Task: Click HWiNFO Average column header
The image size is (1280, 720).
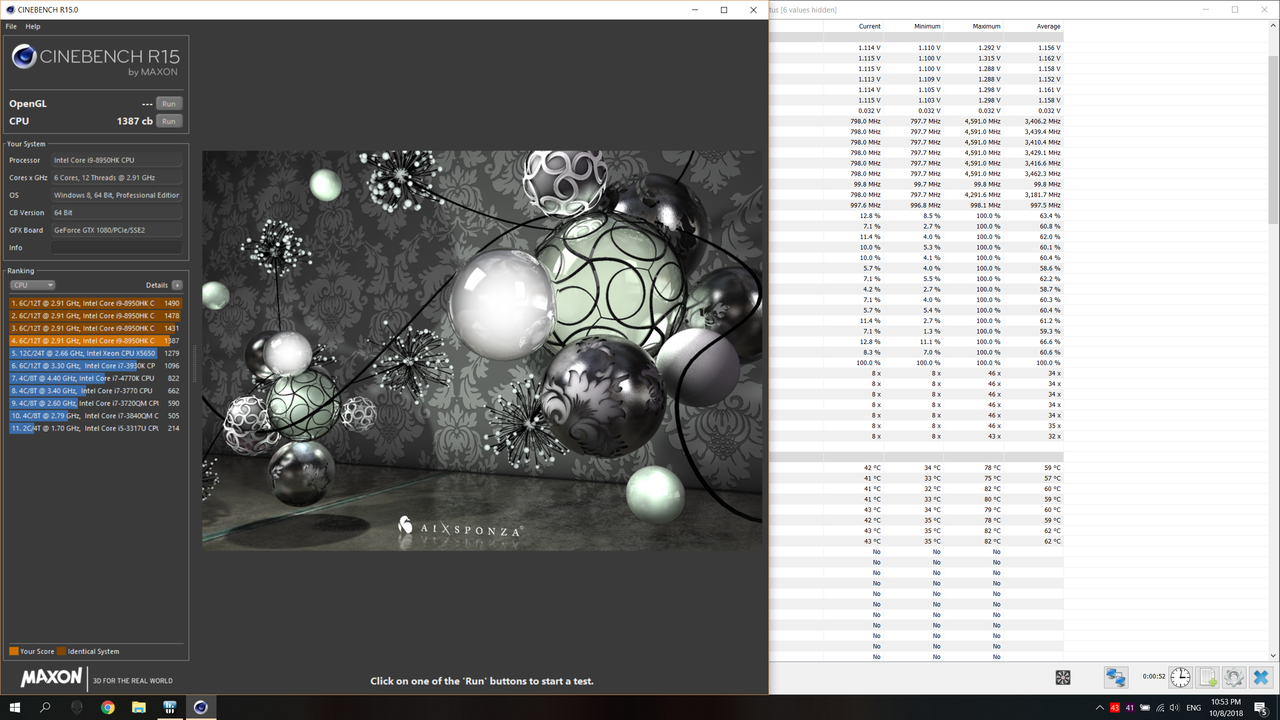Action: [x=1048, y=26]
